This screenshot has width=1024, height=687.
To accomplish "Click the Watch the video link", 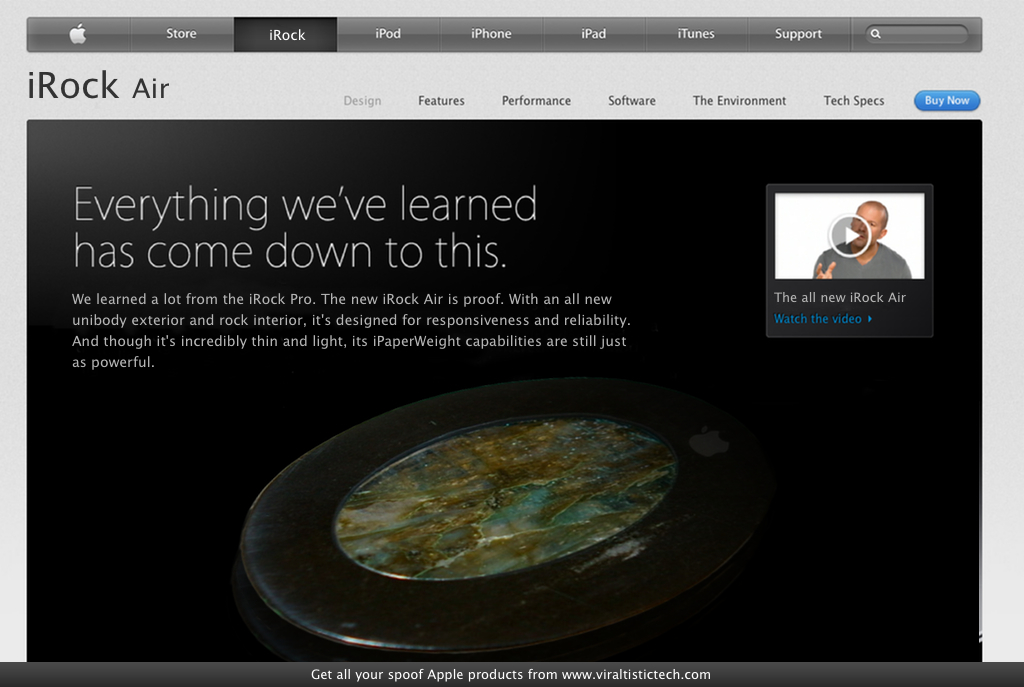I will click(818, 319).
